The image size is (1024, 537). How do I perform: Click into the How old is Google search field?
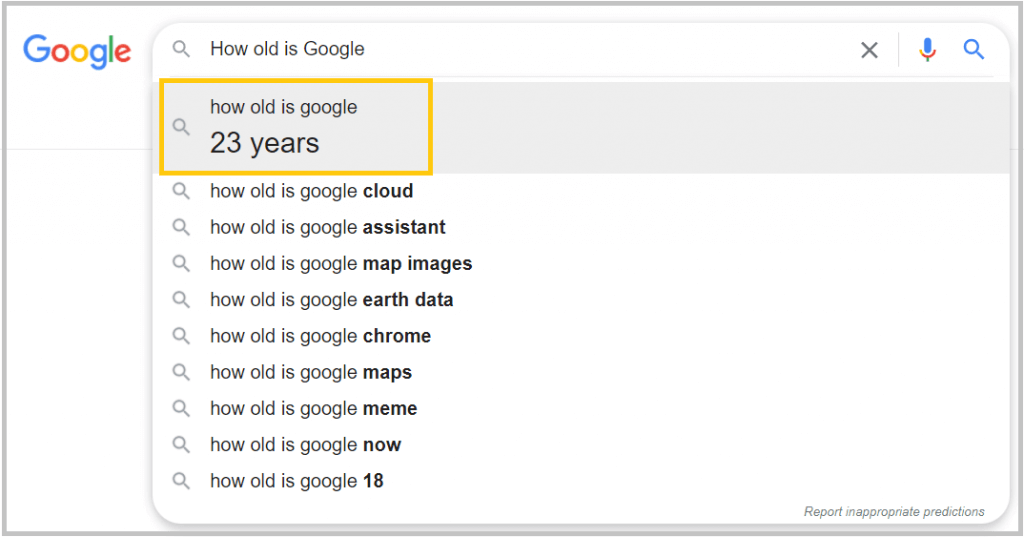[522, 49]
